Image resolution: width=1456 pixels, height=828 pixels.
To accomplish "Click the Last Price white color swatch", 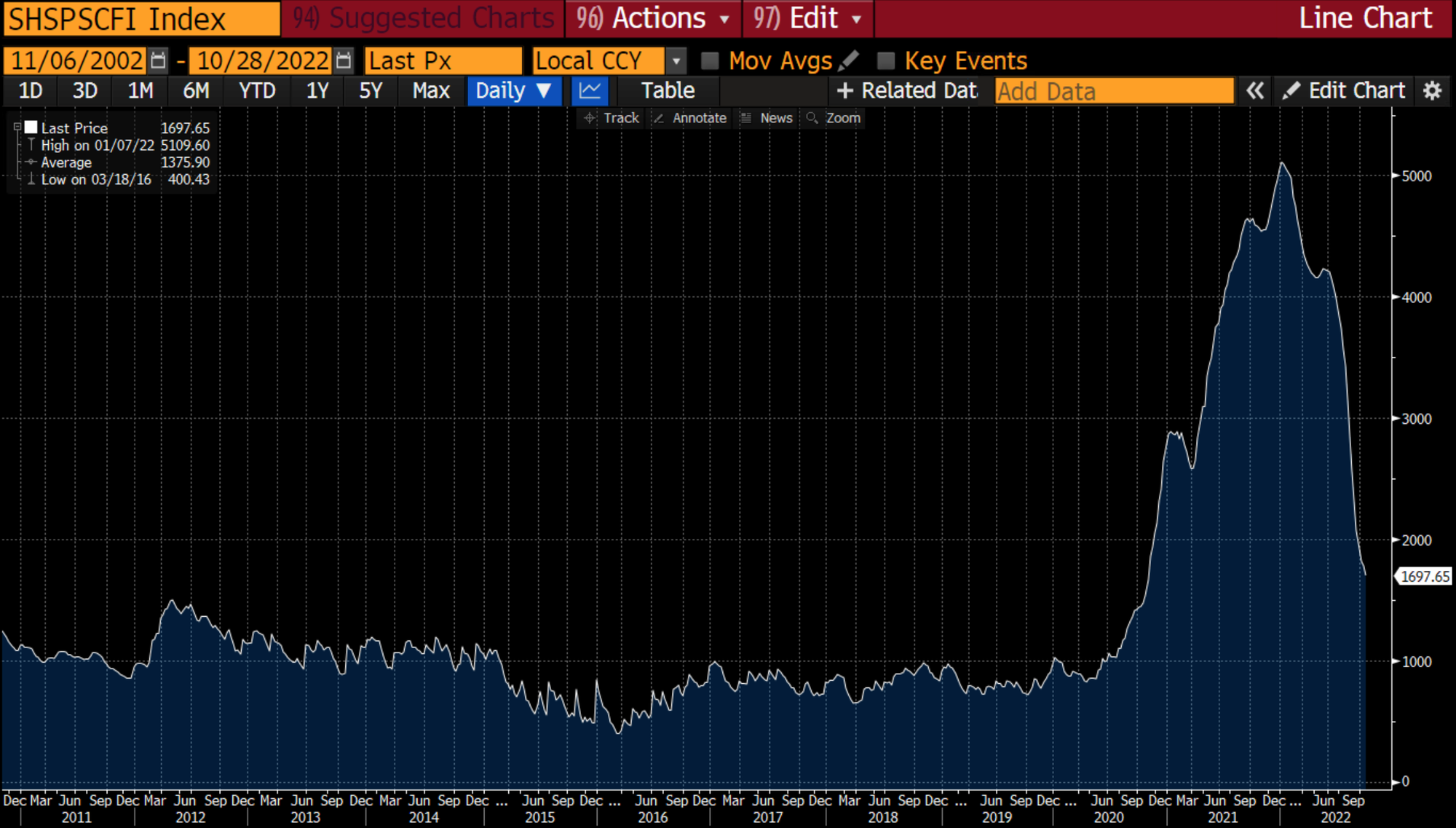I will (31, 127).
